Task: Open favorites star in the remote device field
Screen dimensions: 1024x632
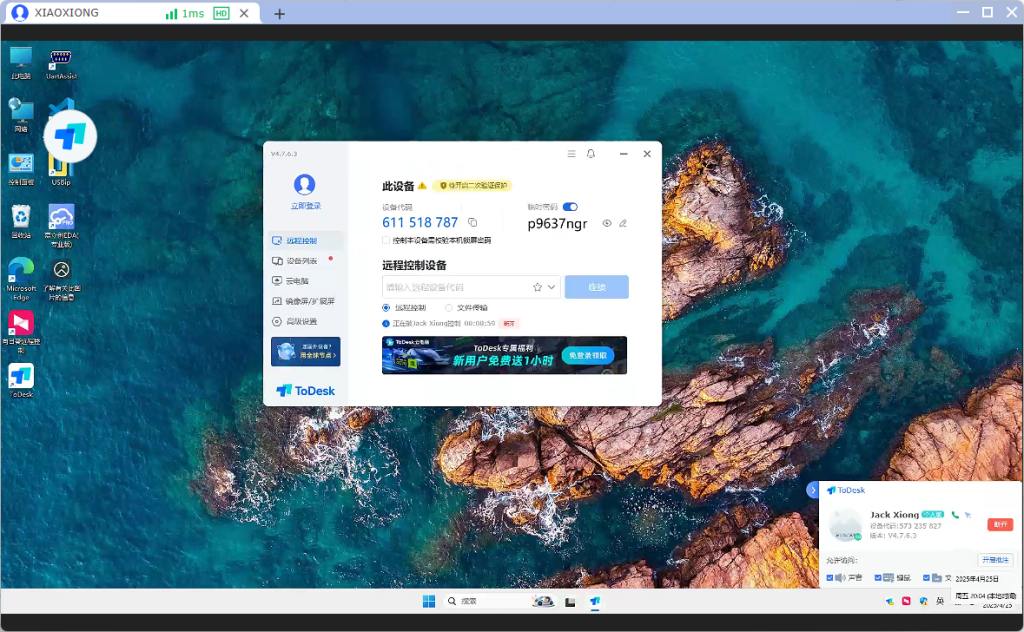Action: pos(537,287)
